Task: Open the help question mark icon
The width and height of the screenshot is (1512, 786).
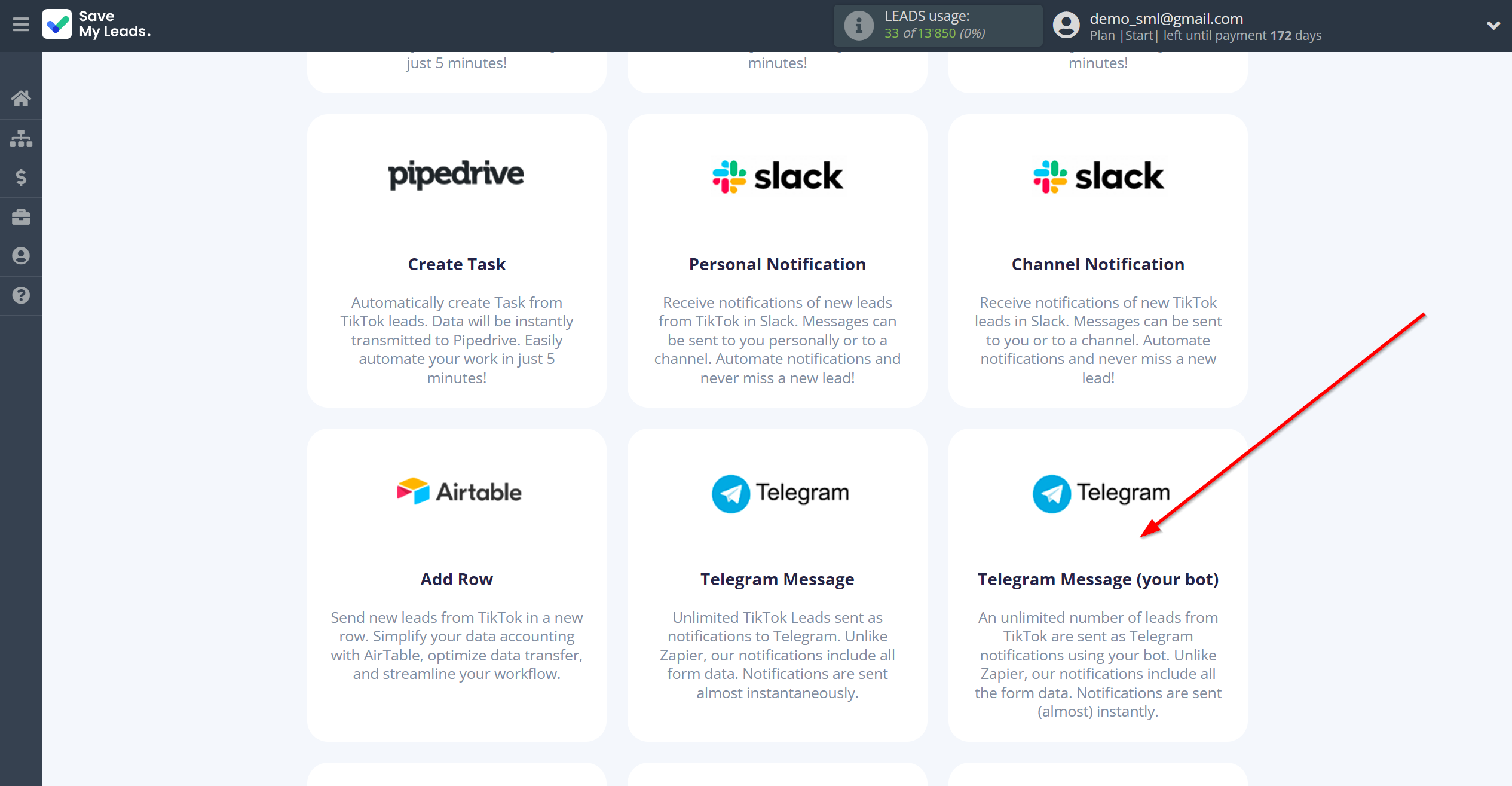Action: (x=21, y=295)
